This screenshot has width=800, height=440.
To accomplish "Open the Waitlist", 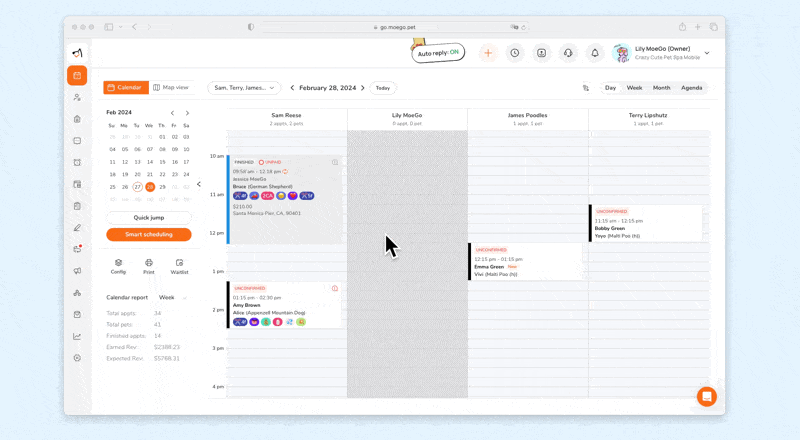I will pyautogui.click(x=179, y=266).
